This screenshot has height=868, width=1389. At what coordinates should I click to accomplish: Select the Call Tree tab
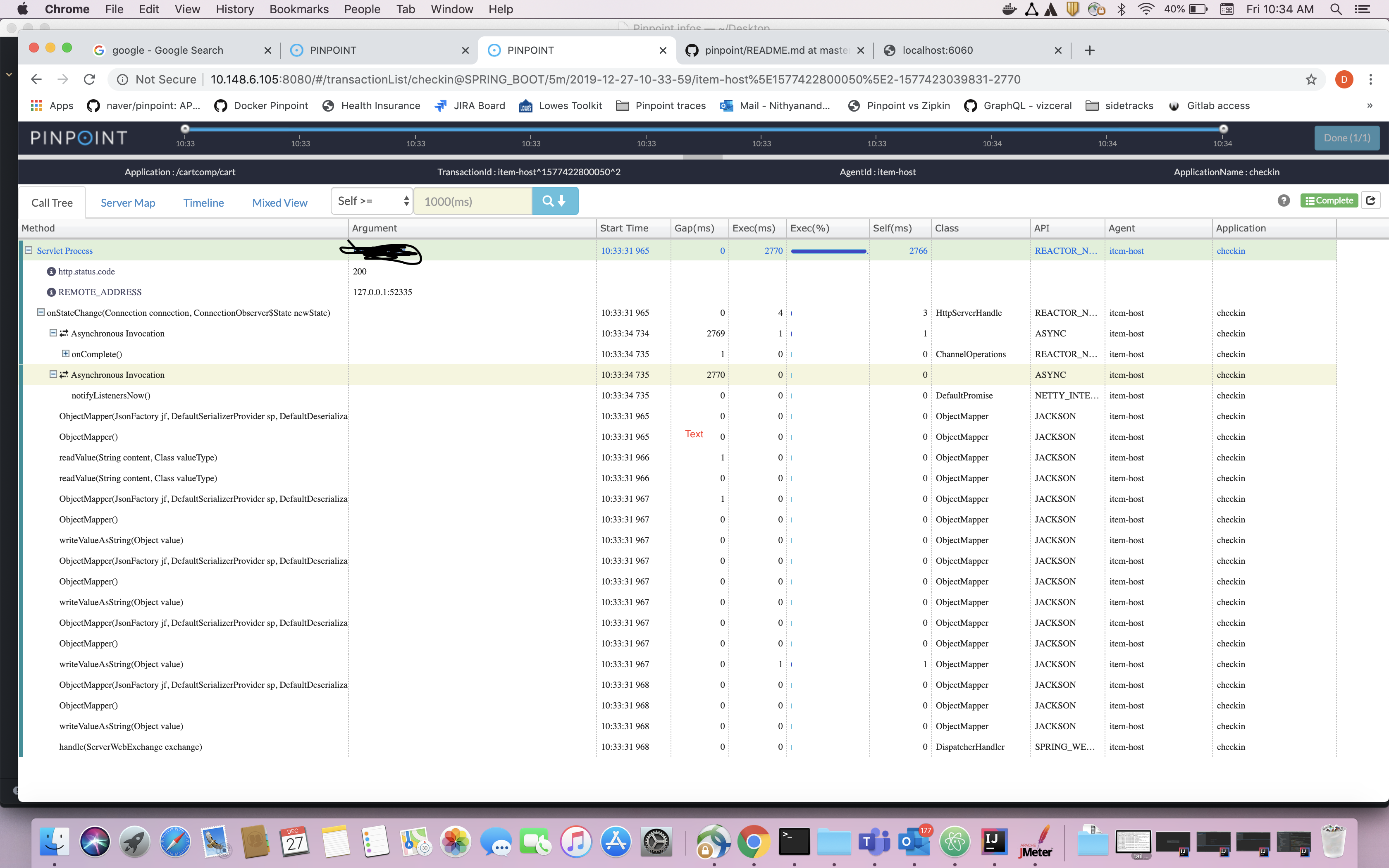52,203
